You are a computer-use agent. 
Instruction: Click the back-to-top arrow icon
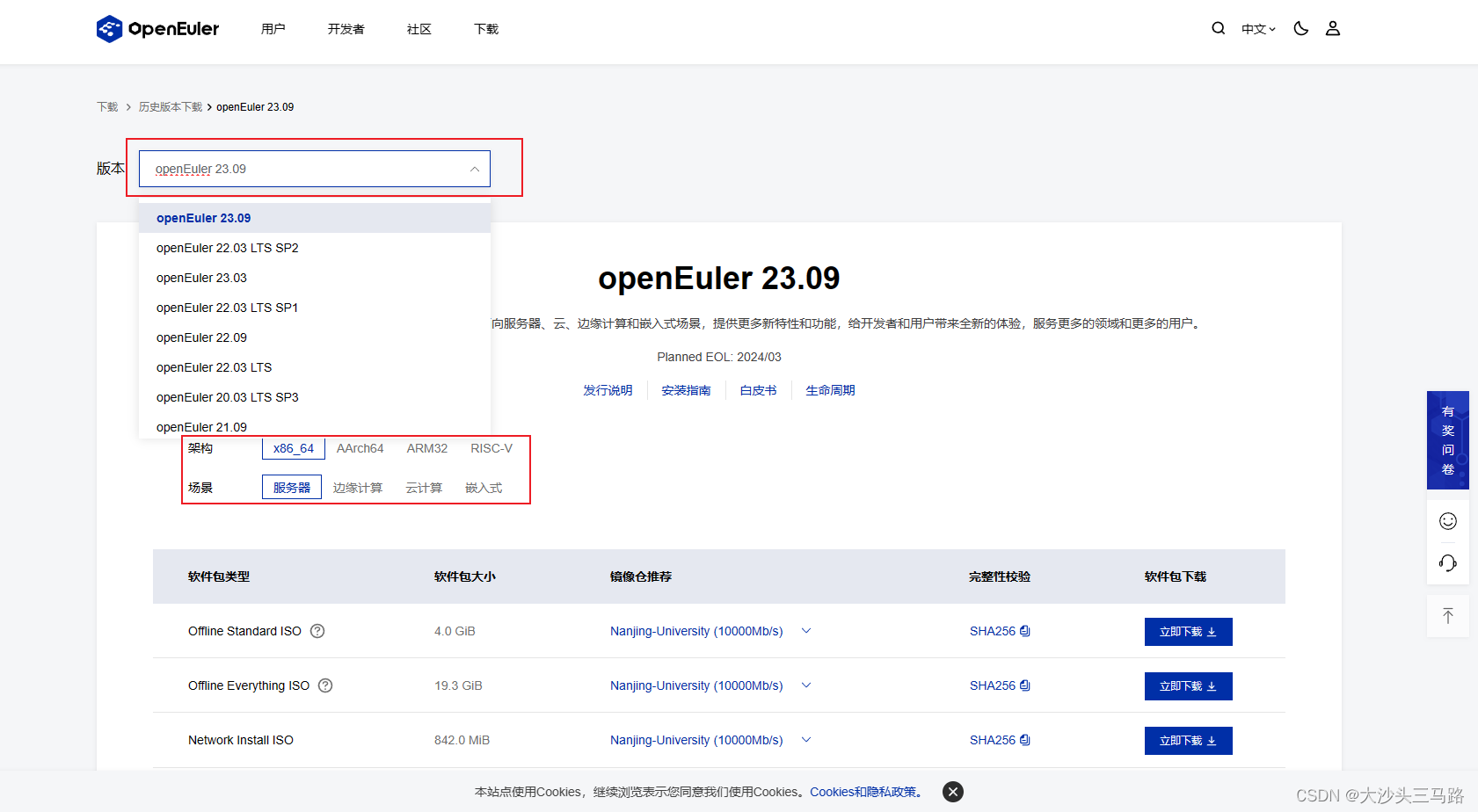[1448, 615]
